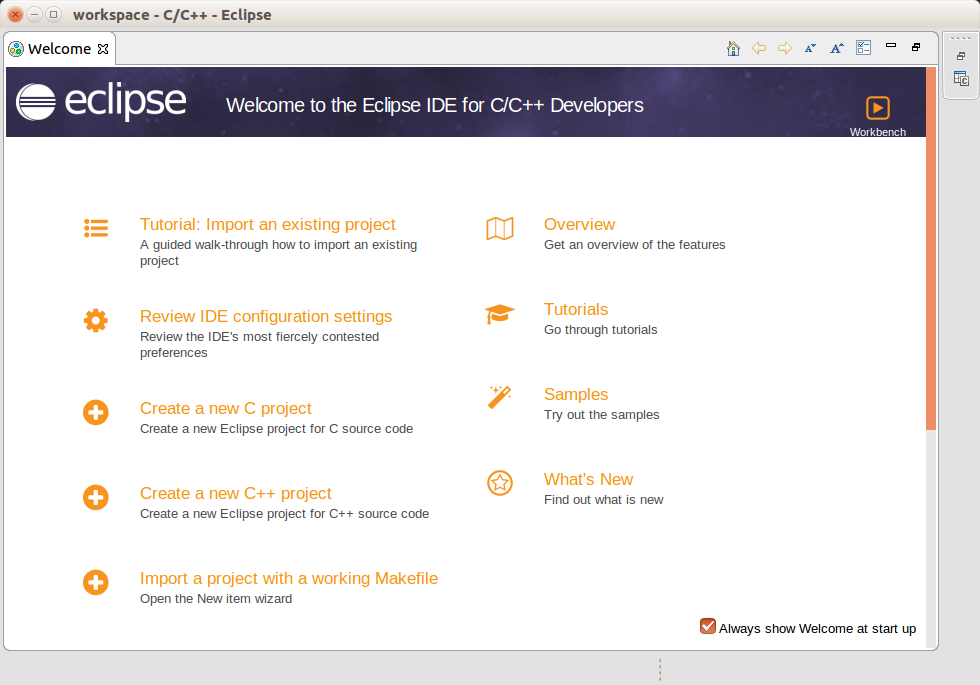Open Create a new C project link
This screenshot has width=980, height=685.
click(x=226, y=408)
